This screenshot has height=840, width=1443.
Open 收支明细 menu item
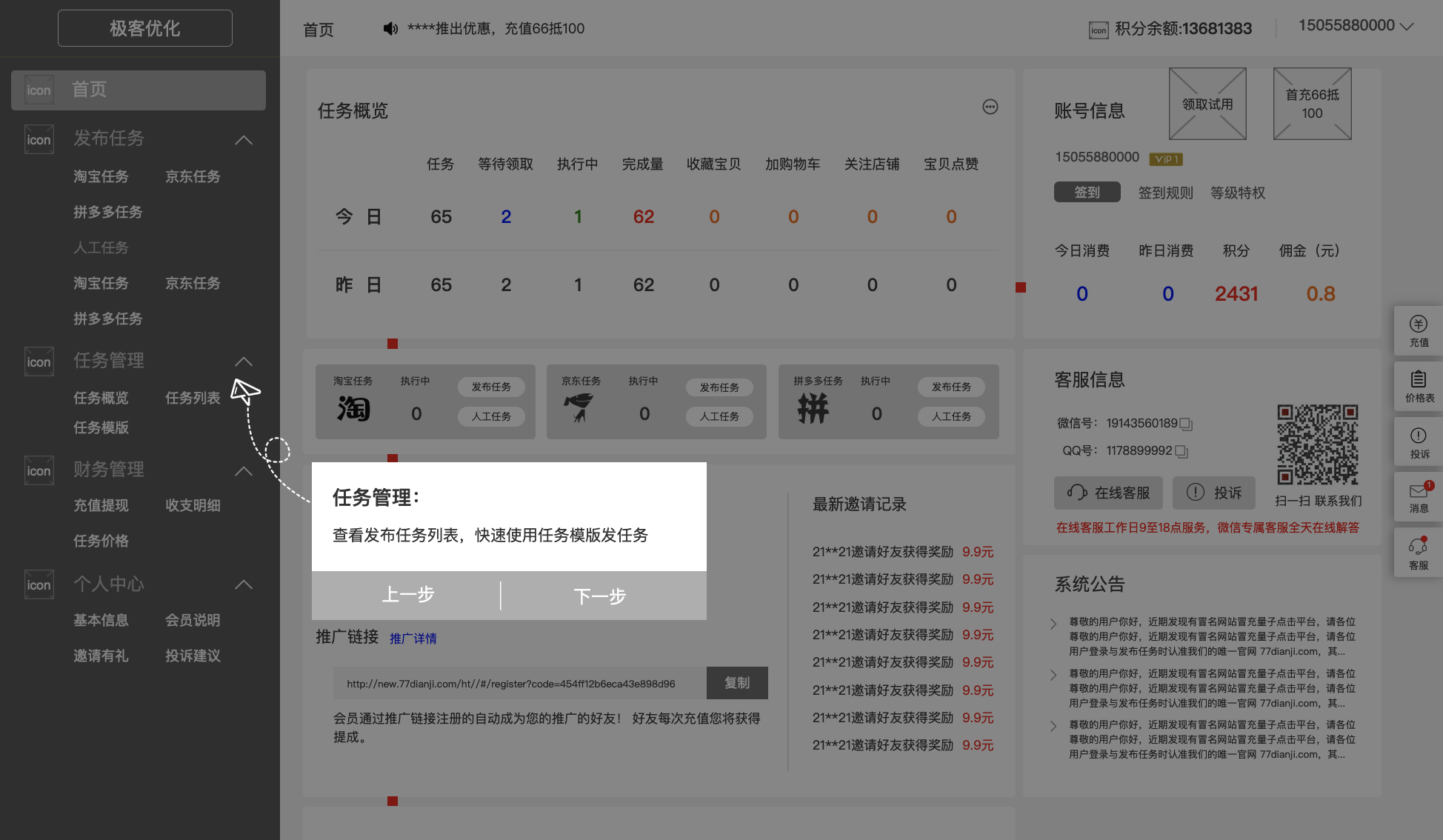(193, 505)
